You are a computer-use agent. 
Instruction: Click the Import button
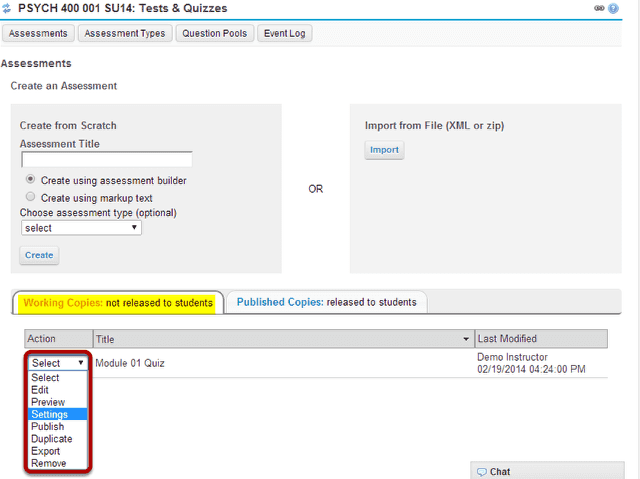tap(384, 150)
